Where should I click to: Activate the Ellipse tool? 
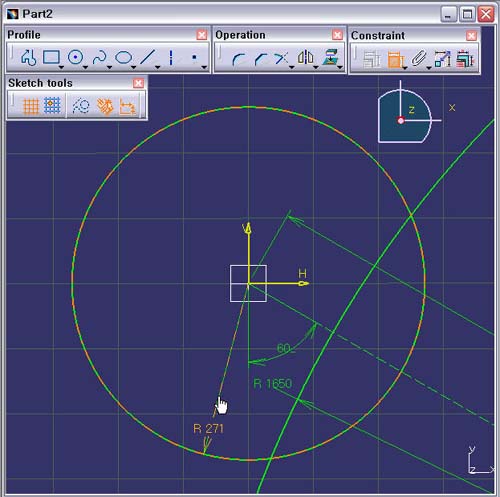(123, 58)
